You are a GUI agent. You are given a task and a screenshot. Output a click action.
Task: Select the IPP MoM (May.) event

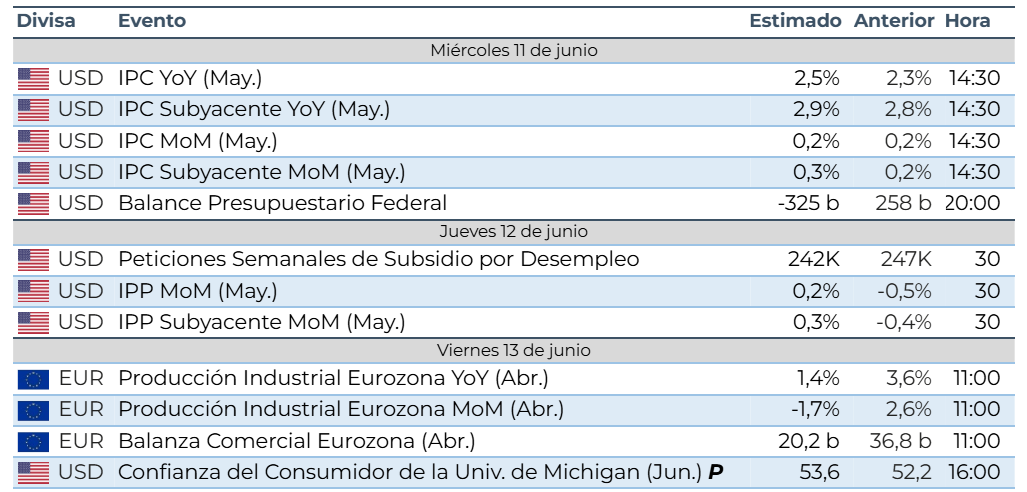click(198, 292)
